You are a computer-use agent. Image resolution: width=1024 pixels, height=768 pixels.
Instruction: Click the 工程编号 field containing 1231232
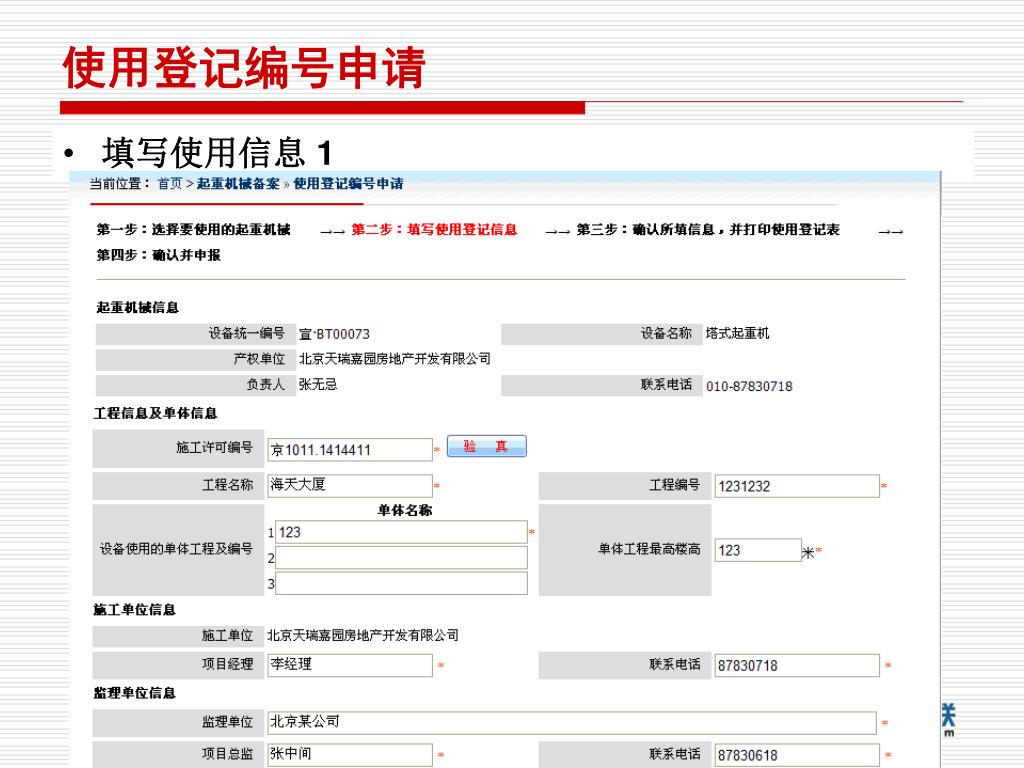click(797, 487)
